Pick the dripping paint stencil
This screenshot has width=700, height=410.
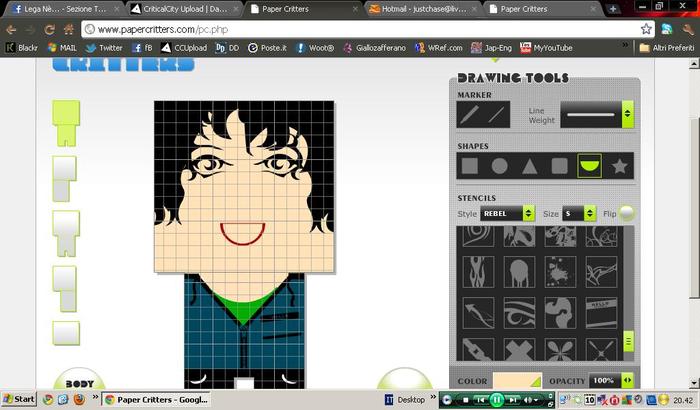(x=519, y=272)
